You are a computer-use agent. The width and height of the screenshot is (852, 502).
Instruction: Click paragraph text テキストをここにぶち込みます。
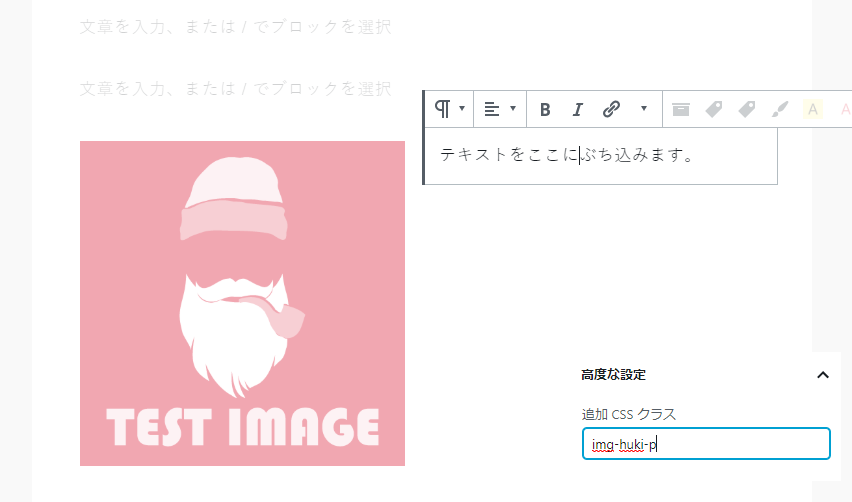(567, 155)
